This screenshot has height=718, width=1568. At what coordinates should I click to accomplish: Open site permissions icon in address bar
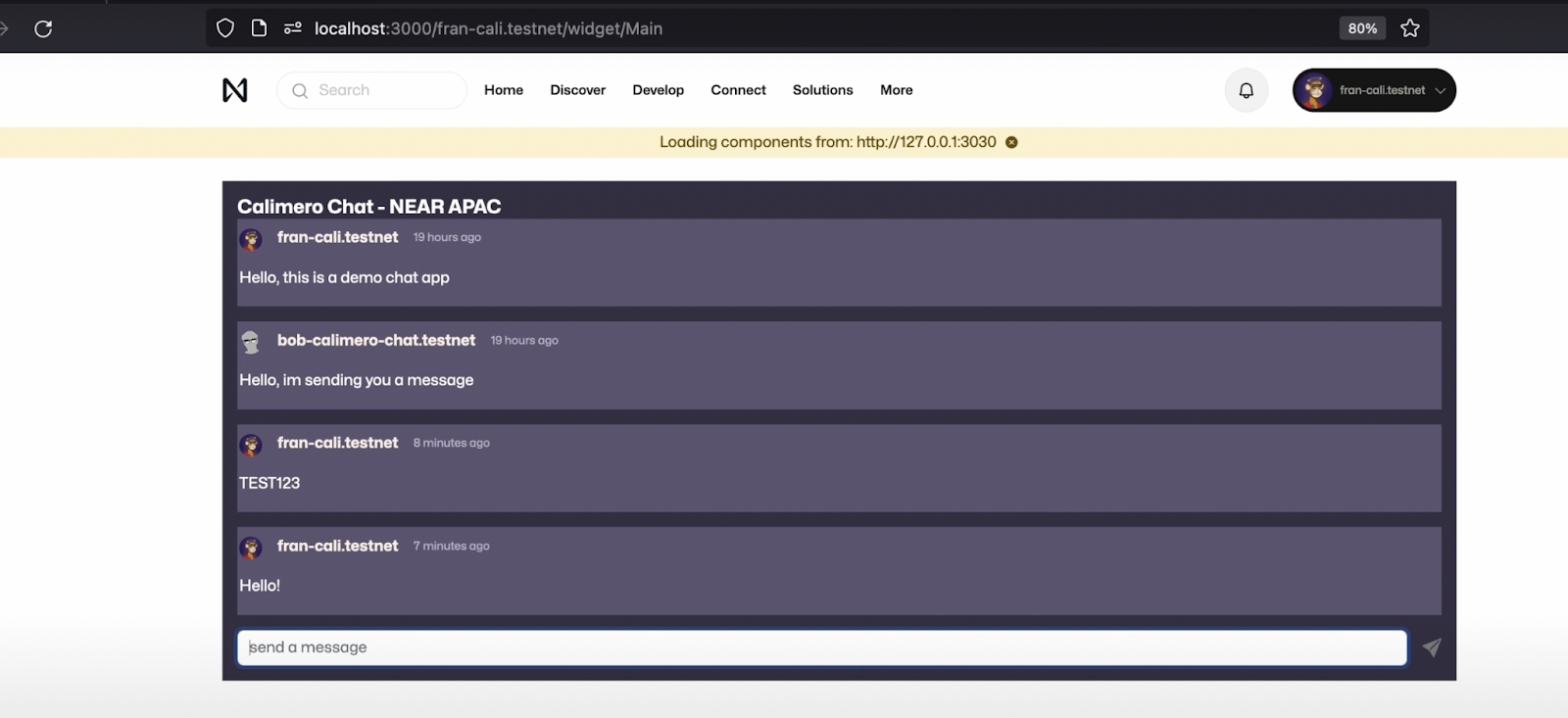click(x=292, y=28)
